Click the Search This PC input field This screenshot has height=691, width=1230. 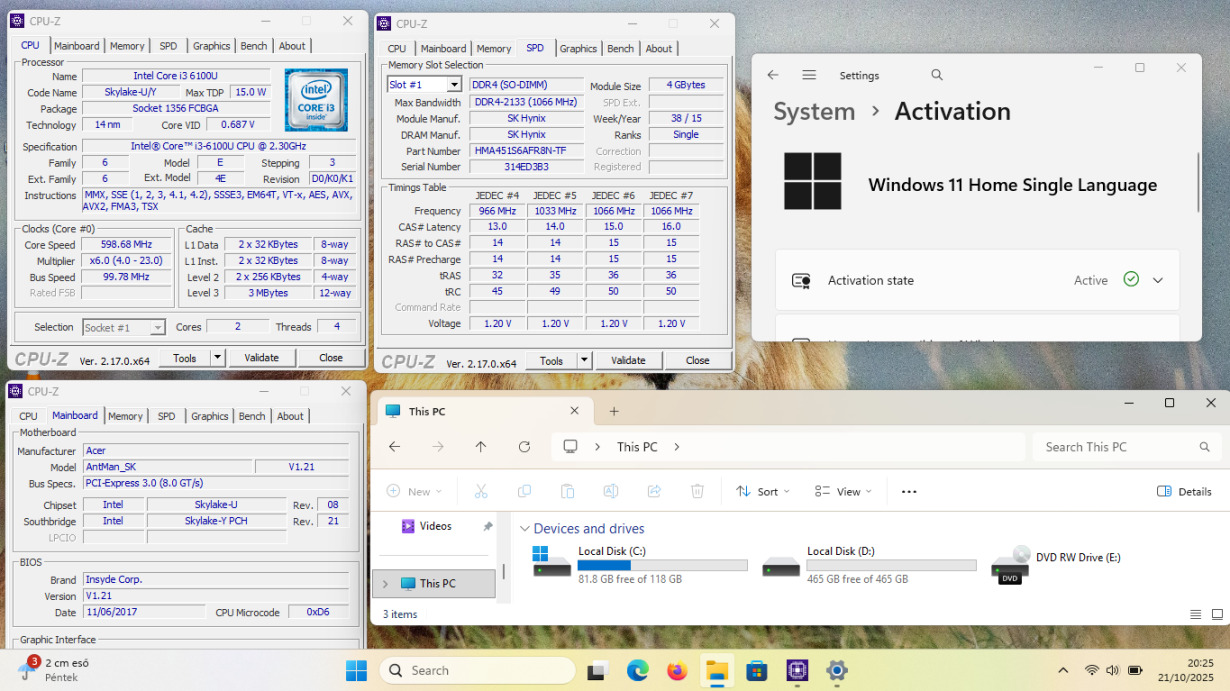(1115, 447)
